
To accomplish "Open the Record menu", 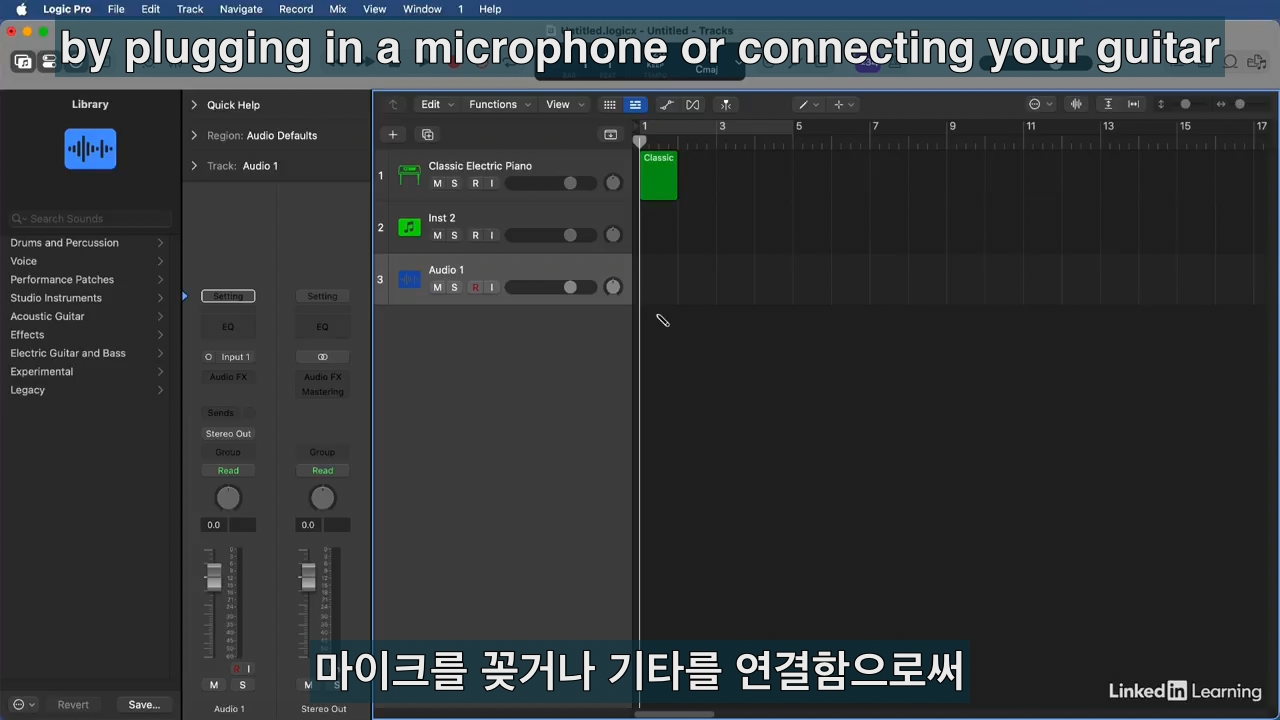I will [296, 9].
